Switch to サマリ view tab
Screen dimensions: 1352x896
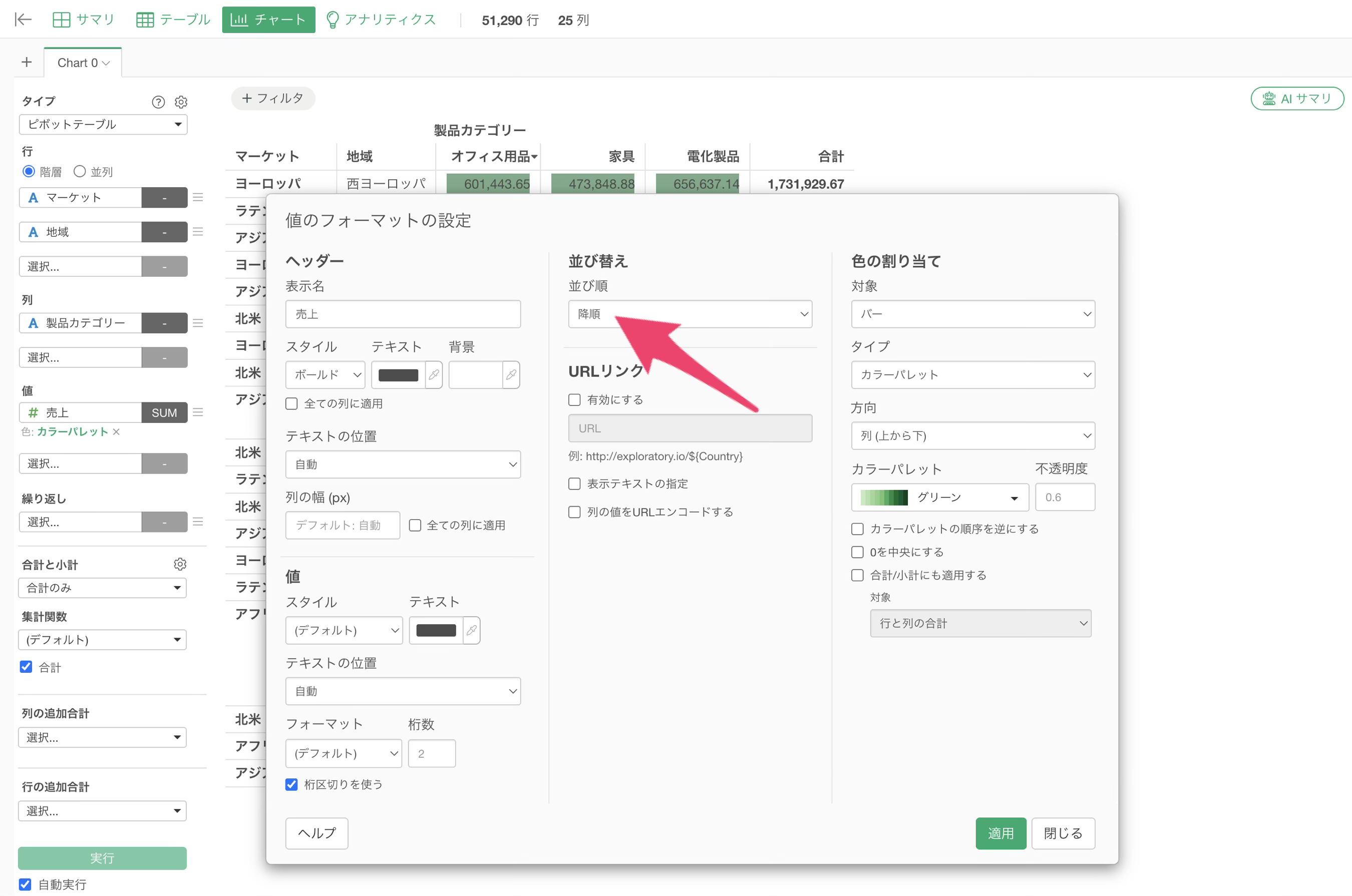(84, 20)
